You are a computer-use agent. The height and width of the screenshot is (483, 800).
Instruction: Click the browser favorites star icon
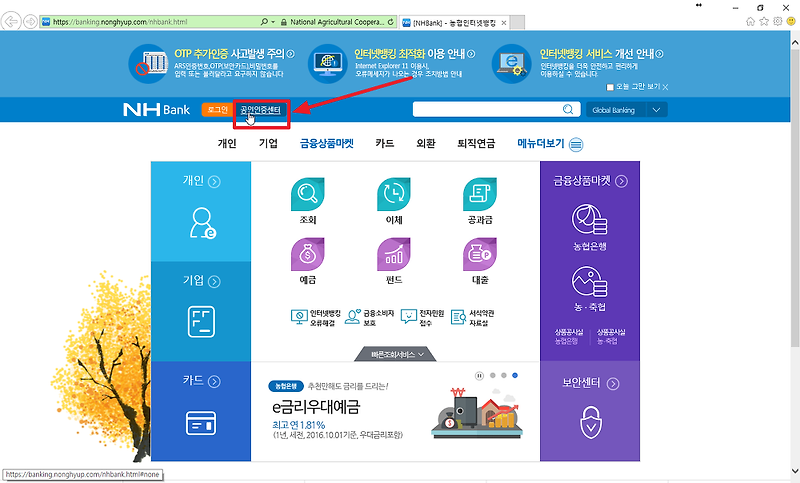pos(764,21)
